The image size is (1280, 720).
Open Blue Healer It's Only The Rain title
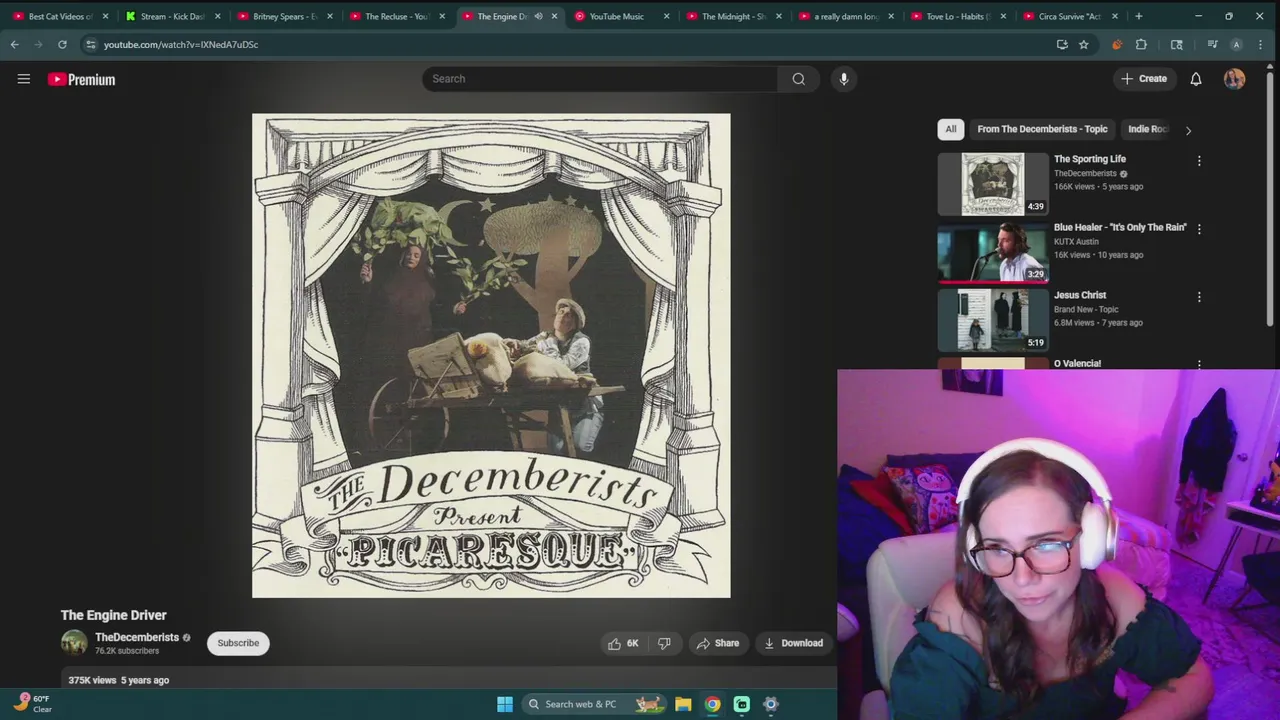click(x=1120, y=227)
